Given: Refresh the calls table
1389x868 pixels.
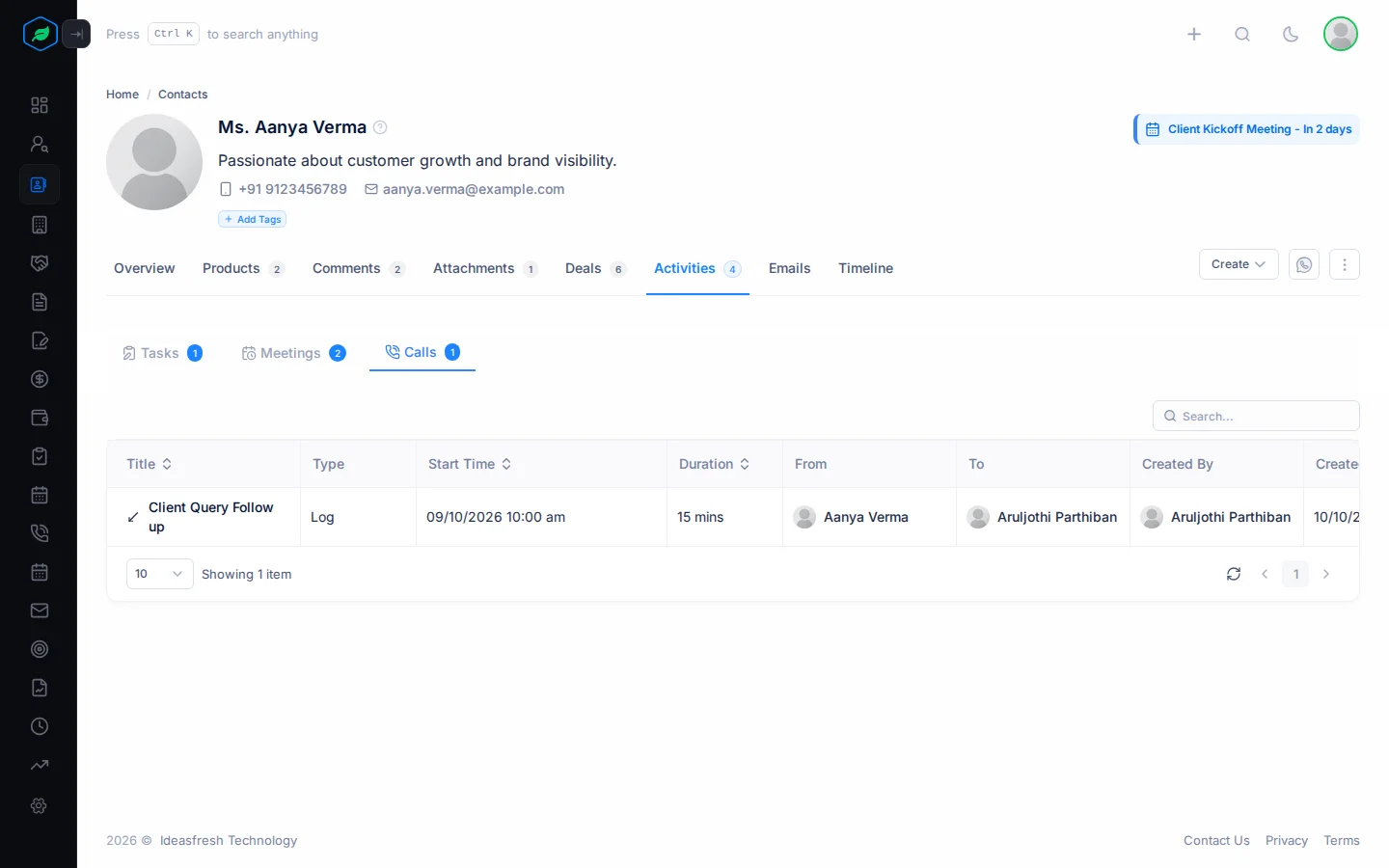Looking at the screenshot, I should (1234, 574).
